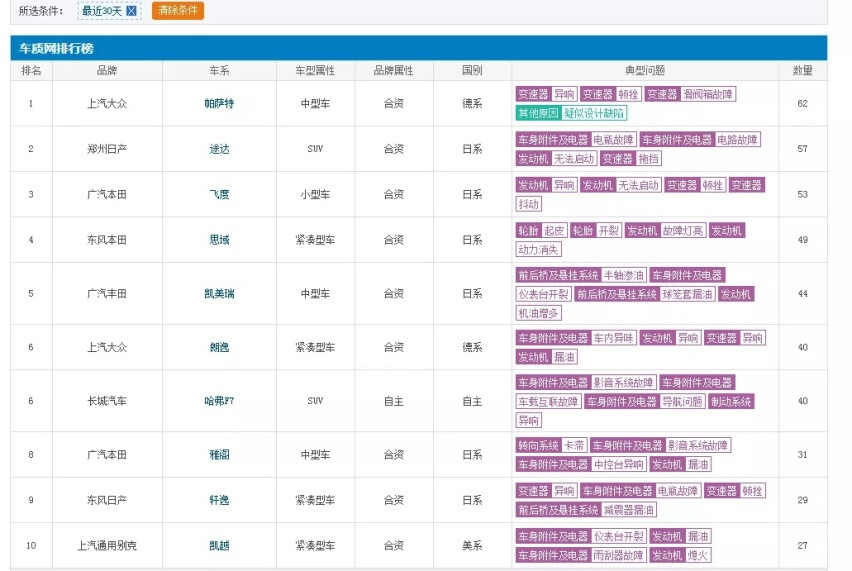
Task: Click the 清除条件 button
Action: (x=178, y=10)
